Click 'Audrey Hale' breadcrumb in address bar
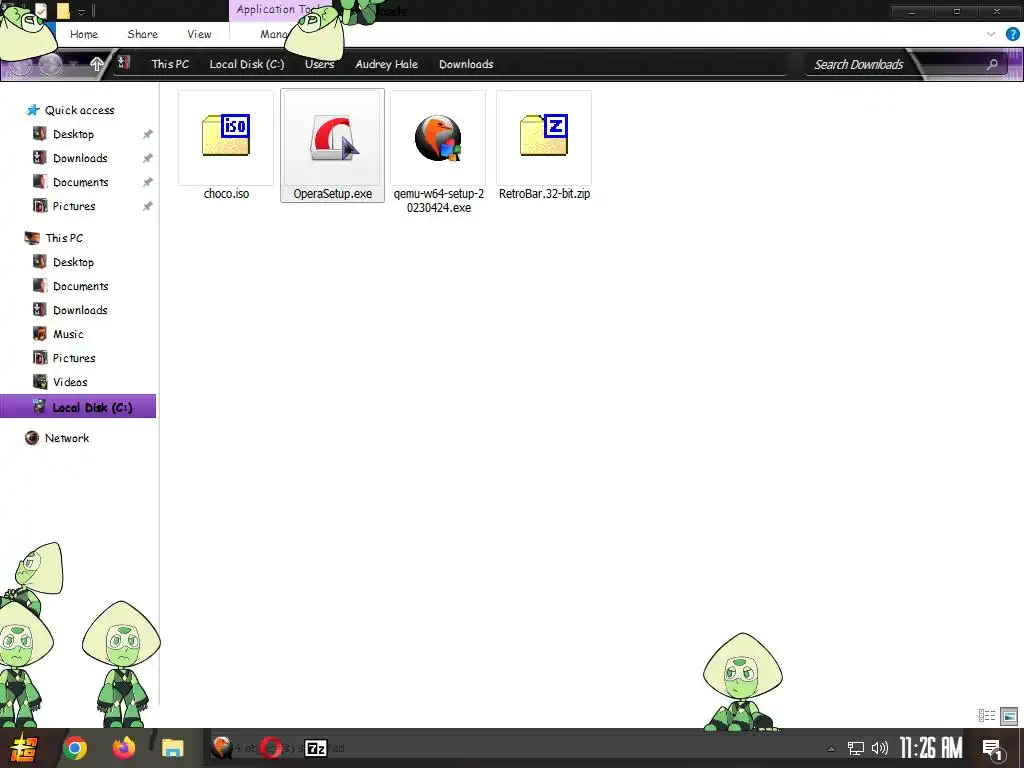 [387, 64]
